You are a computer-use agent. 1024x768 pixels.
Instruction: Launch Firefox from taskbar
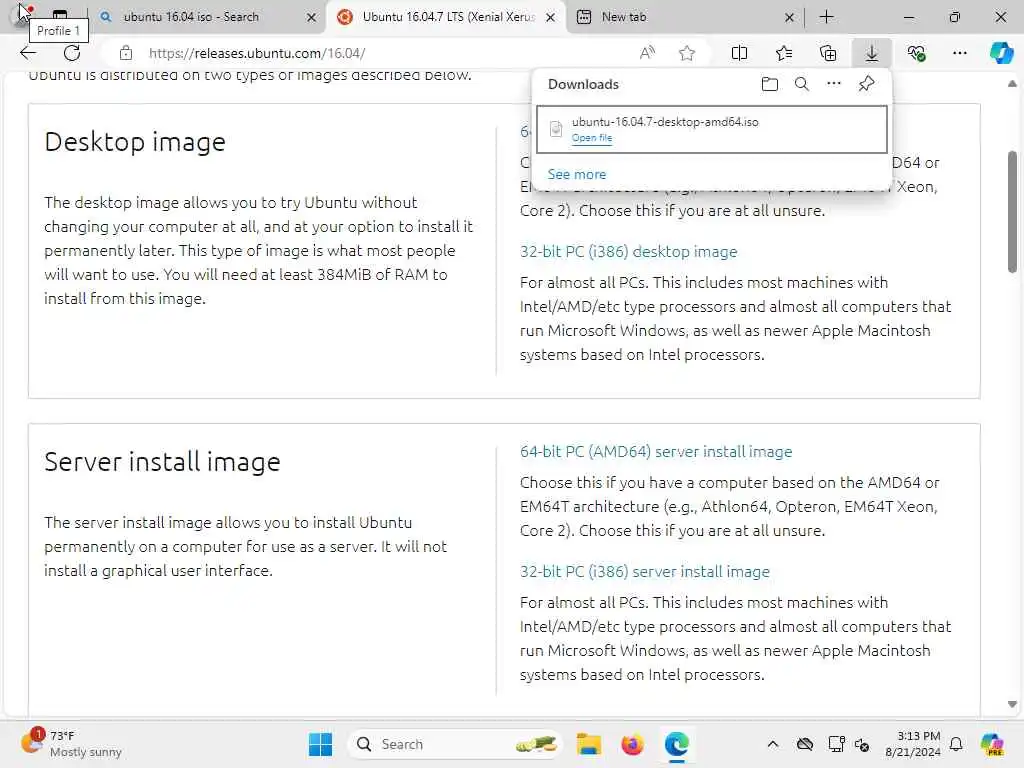(632, 744)
